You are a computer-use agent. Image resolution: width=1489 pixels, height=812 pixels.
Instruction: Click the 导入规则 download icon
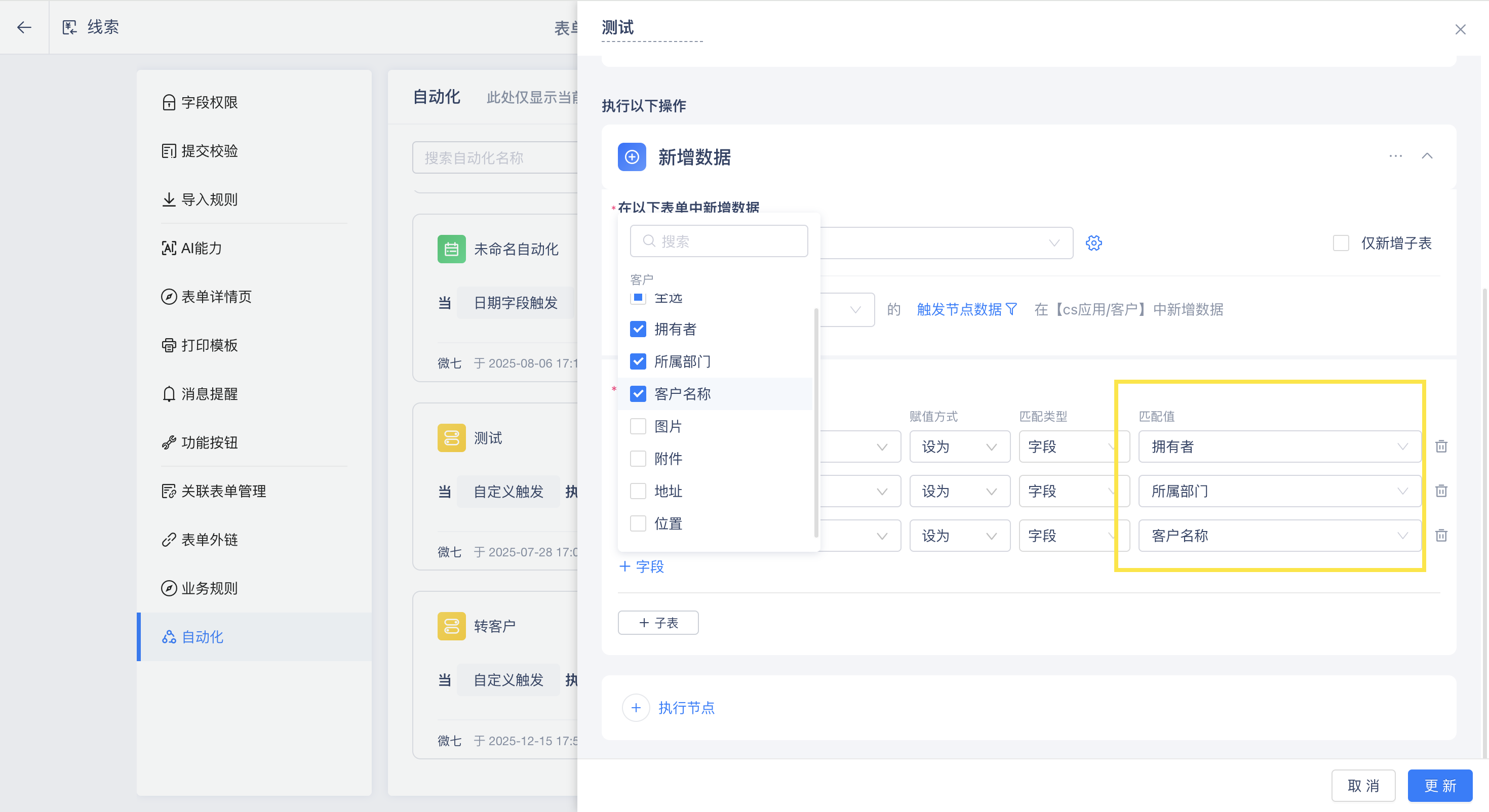(x=169, y=199)
